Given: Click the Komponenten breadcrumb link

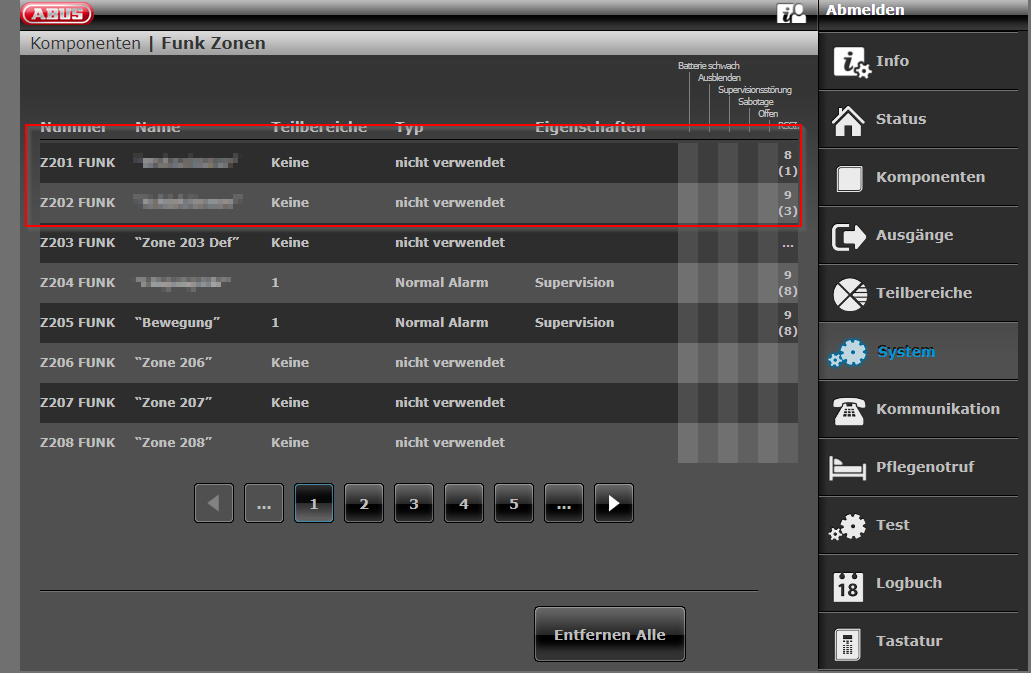Looking at the screenshot, I should [85, 43].
